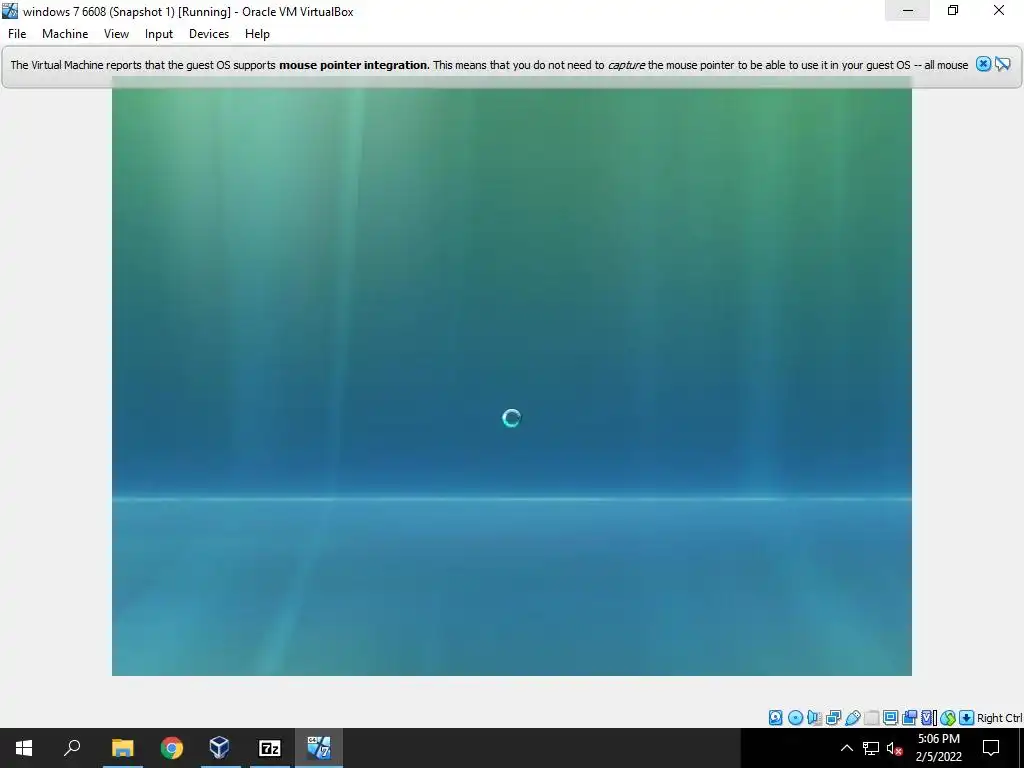Click the audio indicator in VirtualBox status bar
This screenshot has width=1024, height=768.
coord(814,718)
